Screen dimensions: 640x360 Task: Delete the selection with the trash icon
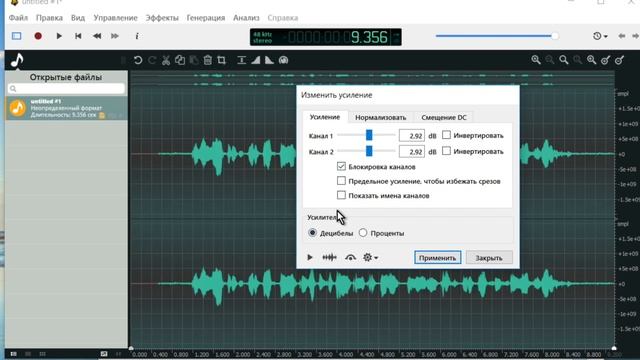[x=207, y=60]
